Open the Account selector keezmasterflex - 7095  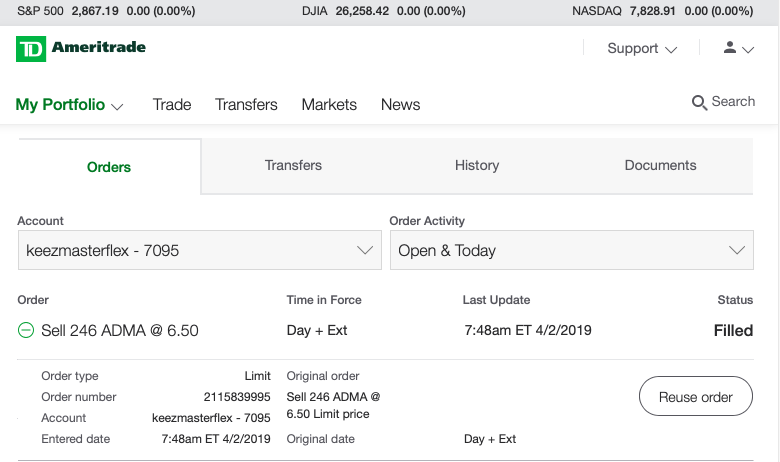(199, 250)
